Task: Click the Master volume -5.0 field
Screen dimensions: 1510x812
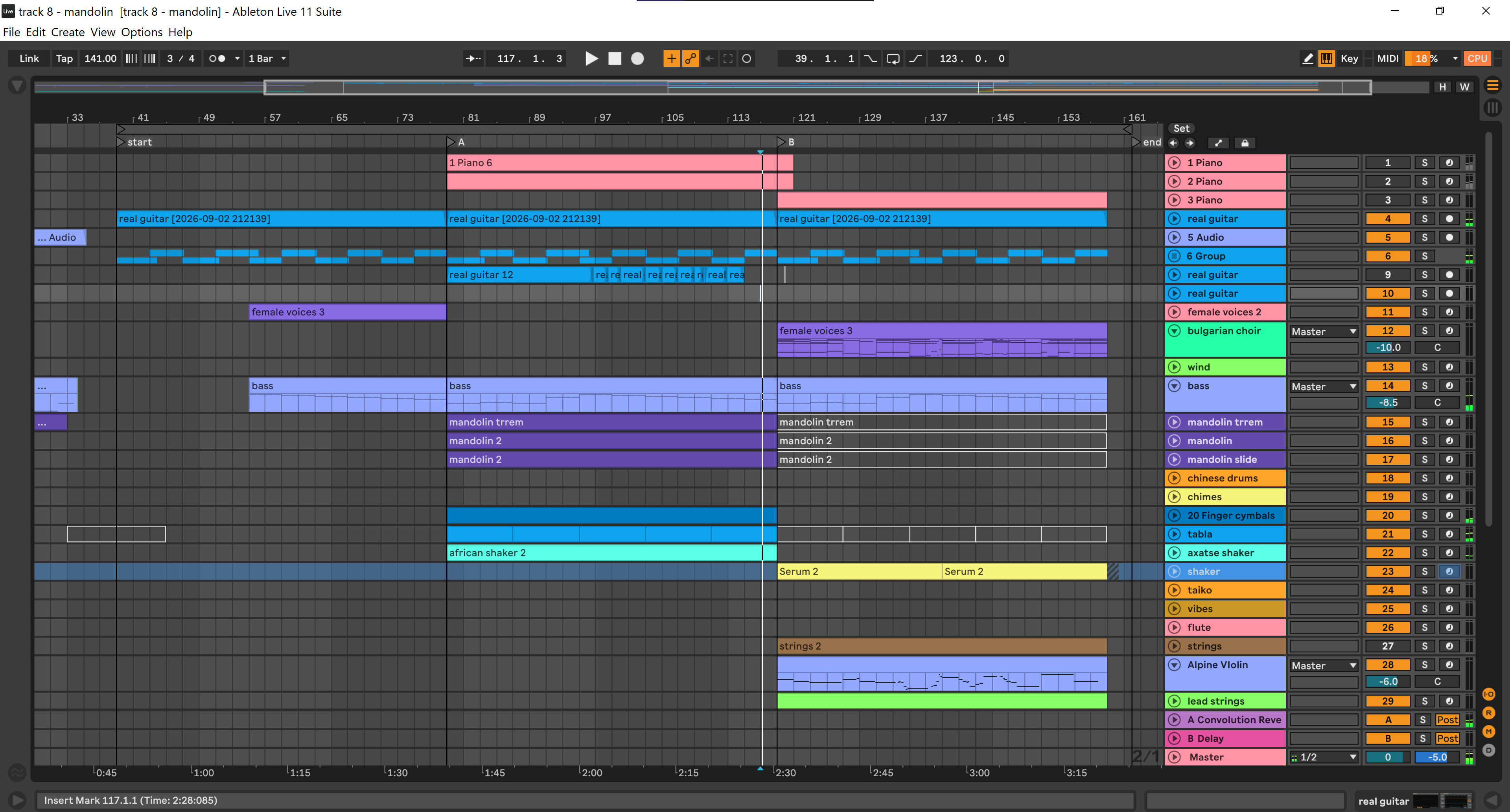Action: pyautogui.click(x=1437, y=757)
